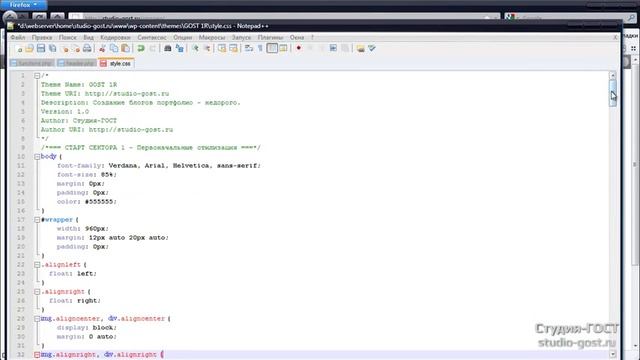The height and width of the screenshot is (360, 640).
Task: Collapse the body rule fold marker
Action: (37, 157)
